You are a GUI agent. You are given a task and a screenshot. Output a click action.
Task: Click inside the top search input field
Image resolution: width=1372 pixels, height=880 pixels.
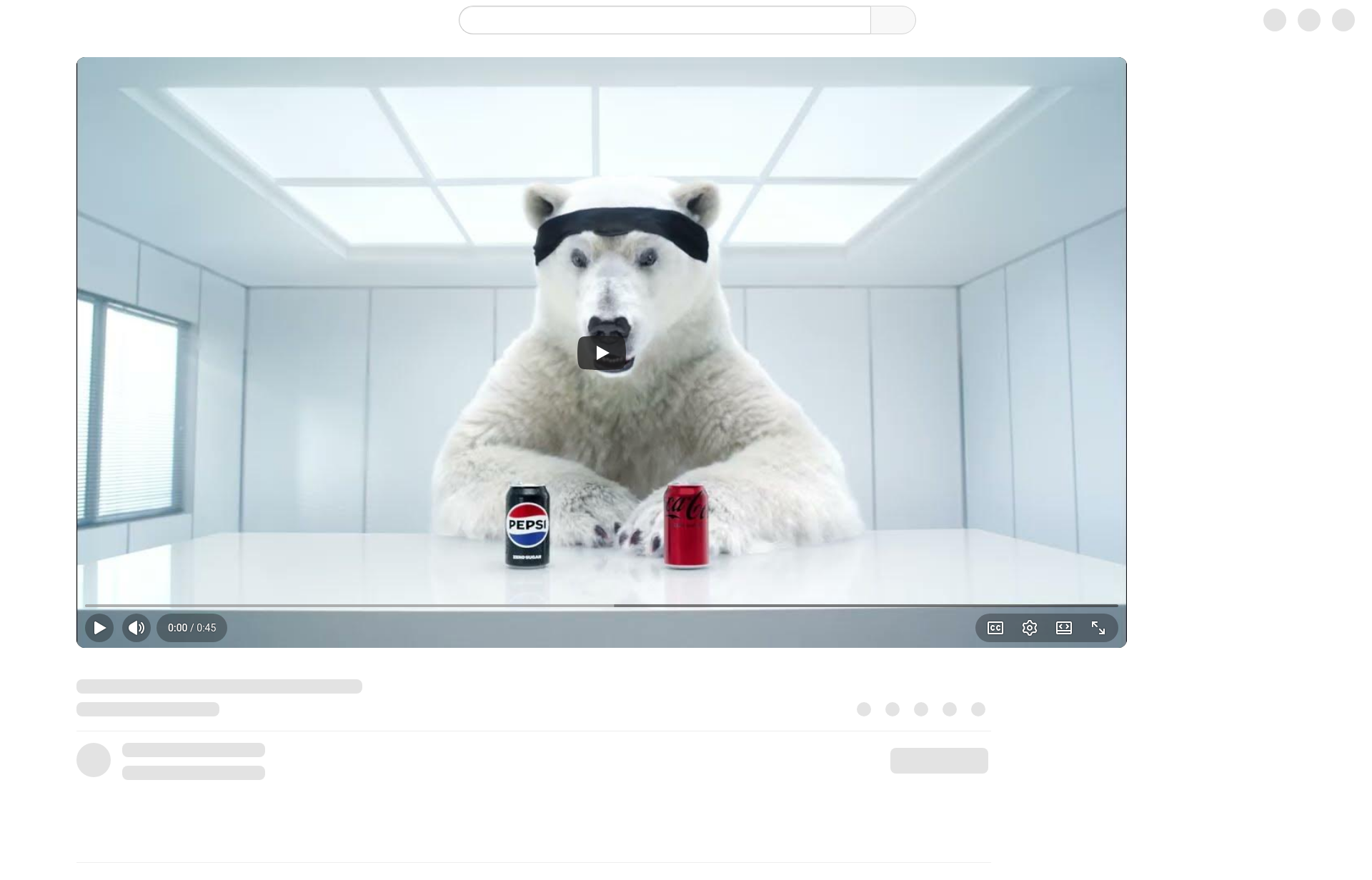665,20
